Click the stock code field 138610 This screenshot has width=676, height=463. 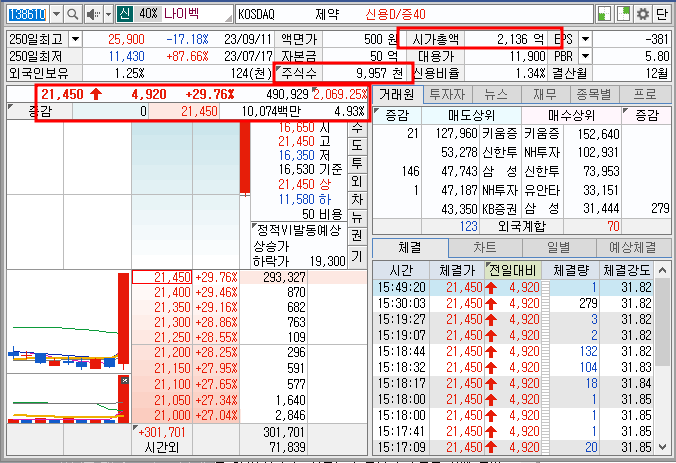pyautogui.click(x=28, y=15)
